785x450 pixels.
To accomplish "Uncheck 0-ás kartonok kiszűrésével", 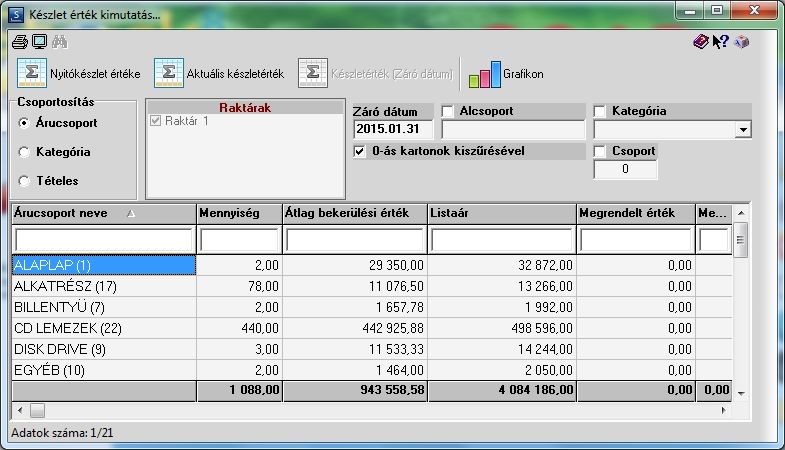I will coord(359,151).
